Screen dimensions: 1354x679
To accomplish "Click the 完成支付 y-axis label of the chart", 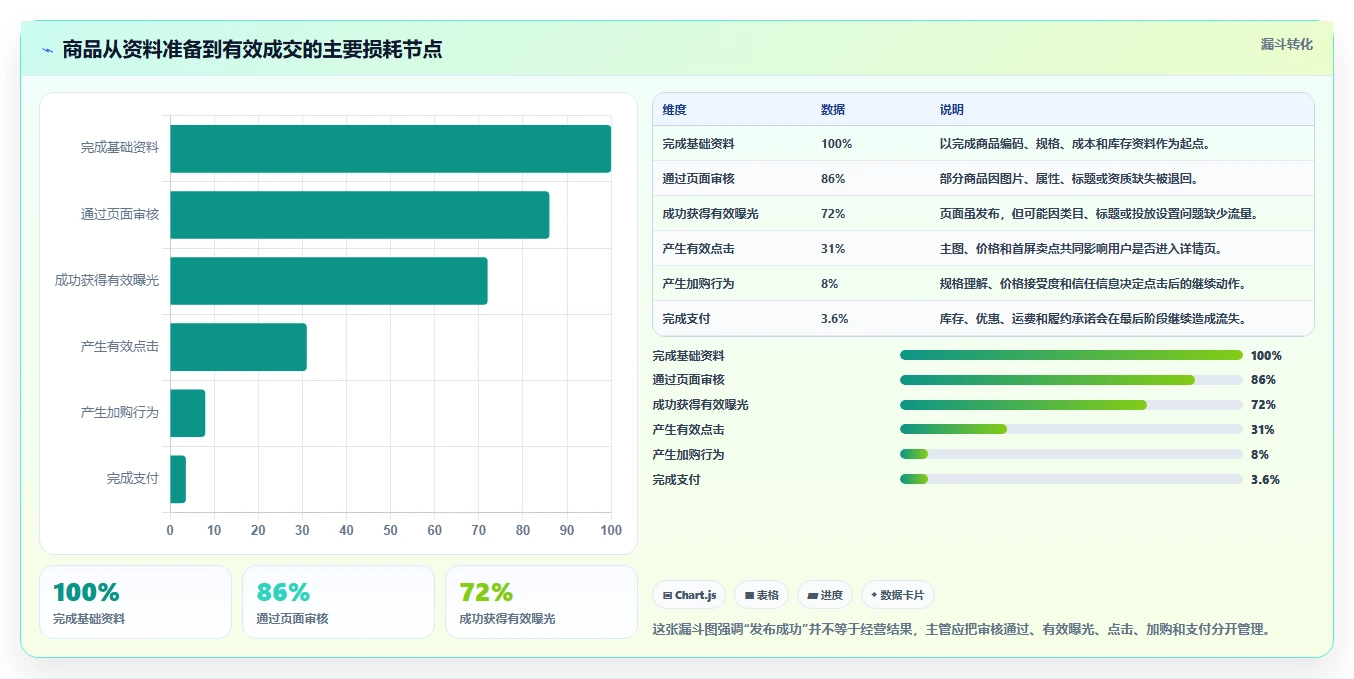I will click(x=133, y=479).
